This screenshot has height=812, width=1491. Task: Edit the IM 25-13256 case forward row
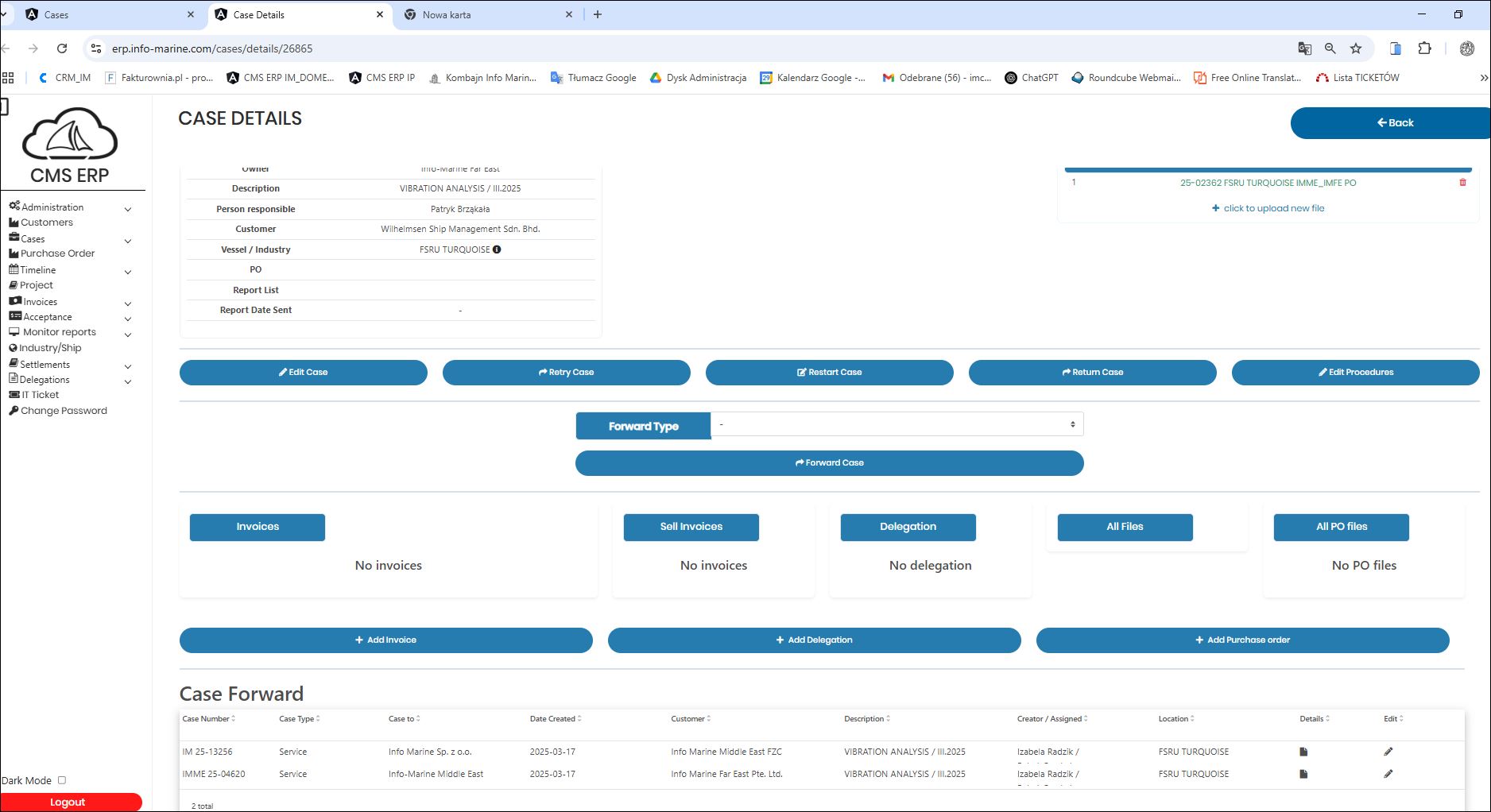point(1388,752)
